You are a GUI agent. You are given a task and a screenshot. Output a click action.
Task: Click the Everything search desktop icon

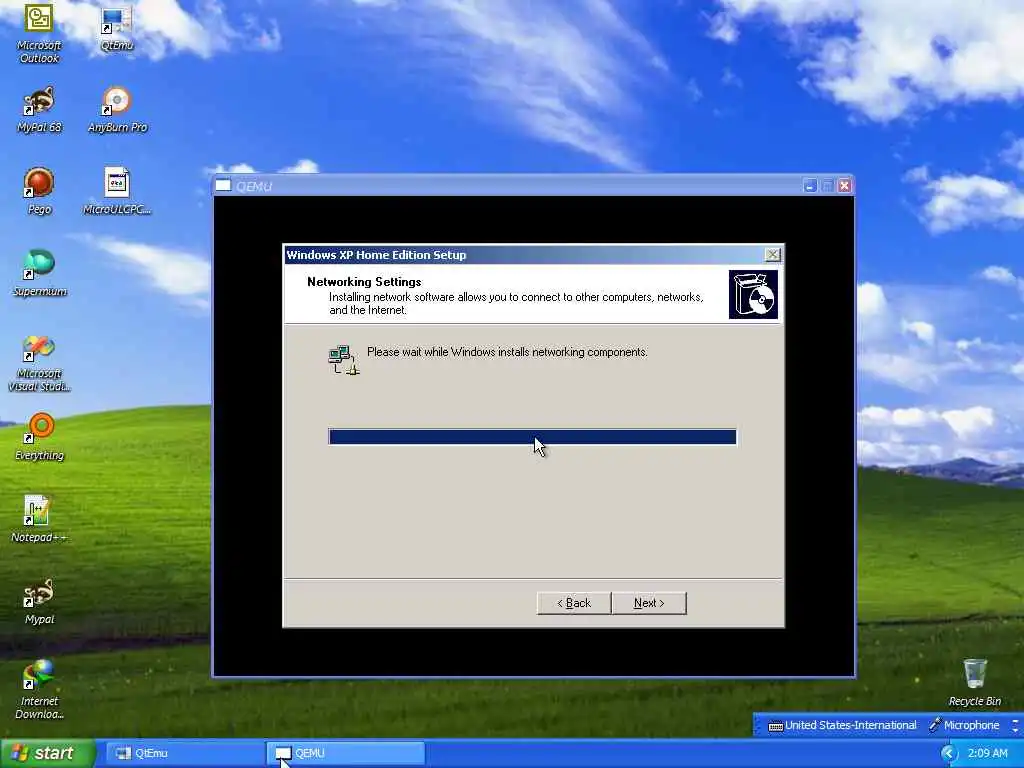(39, 437)
